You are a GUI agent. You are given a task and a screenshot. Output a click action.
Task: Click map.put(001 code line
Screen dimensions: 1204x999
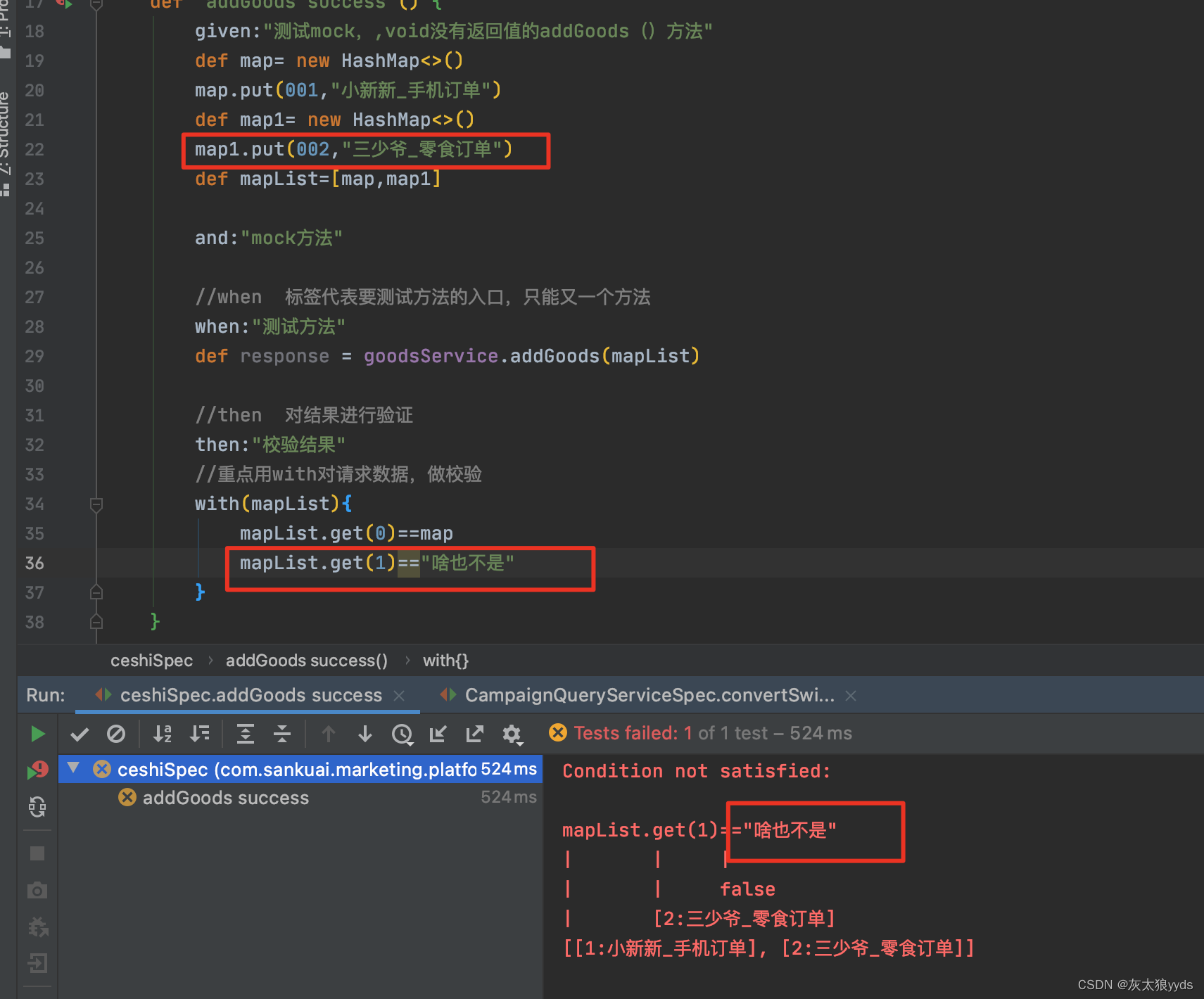[348, 90]
